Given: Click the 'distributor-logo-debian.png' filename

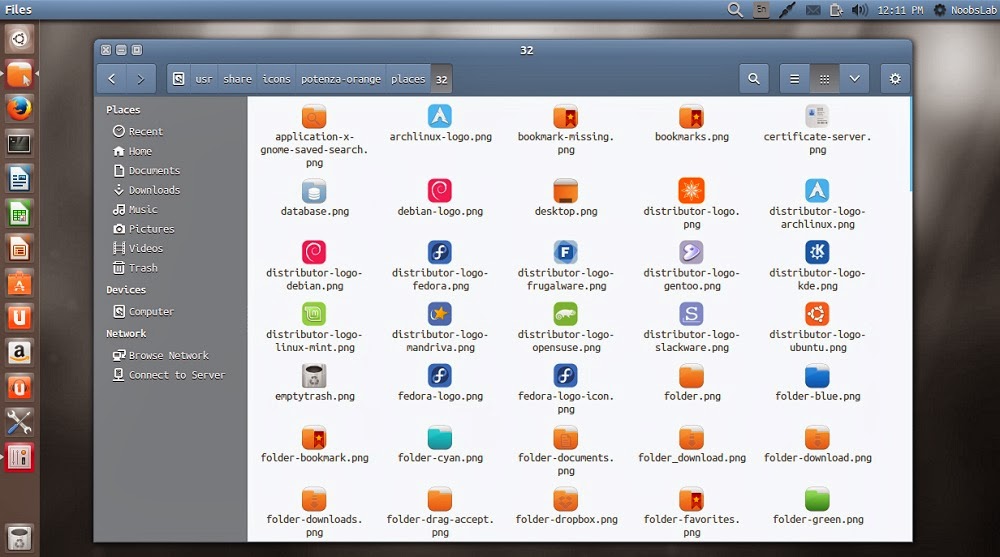Looking at the screenshot, I should tap(314, 279).
